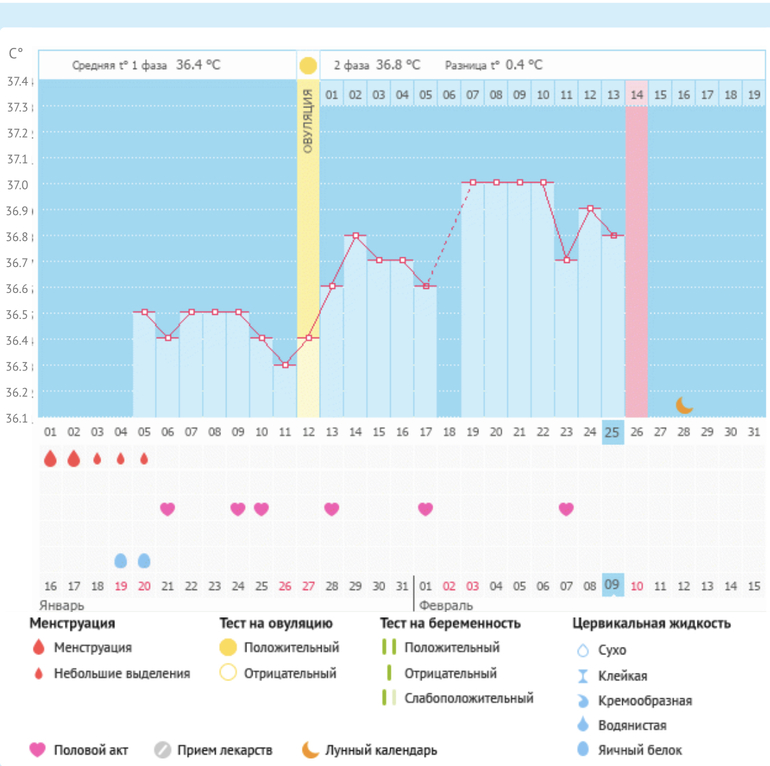Click the yellow ovulation circle in the header
The width and height of the screenshot is (770, 766).
pos(308,66)
